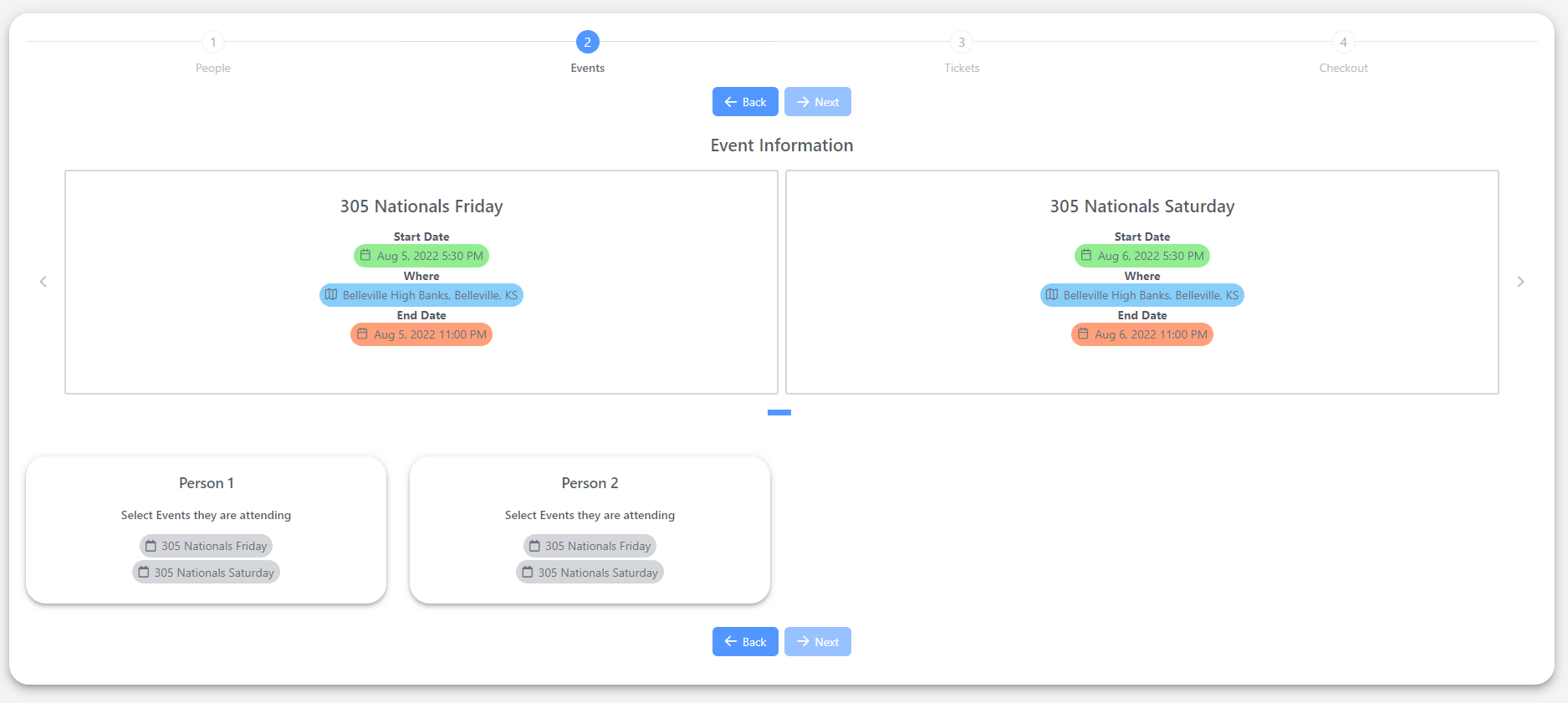Click right arrow icon in bottom Next button
This screenshot has height=703, width=1568.
[x=803, y=642]
